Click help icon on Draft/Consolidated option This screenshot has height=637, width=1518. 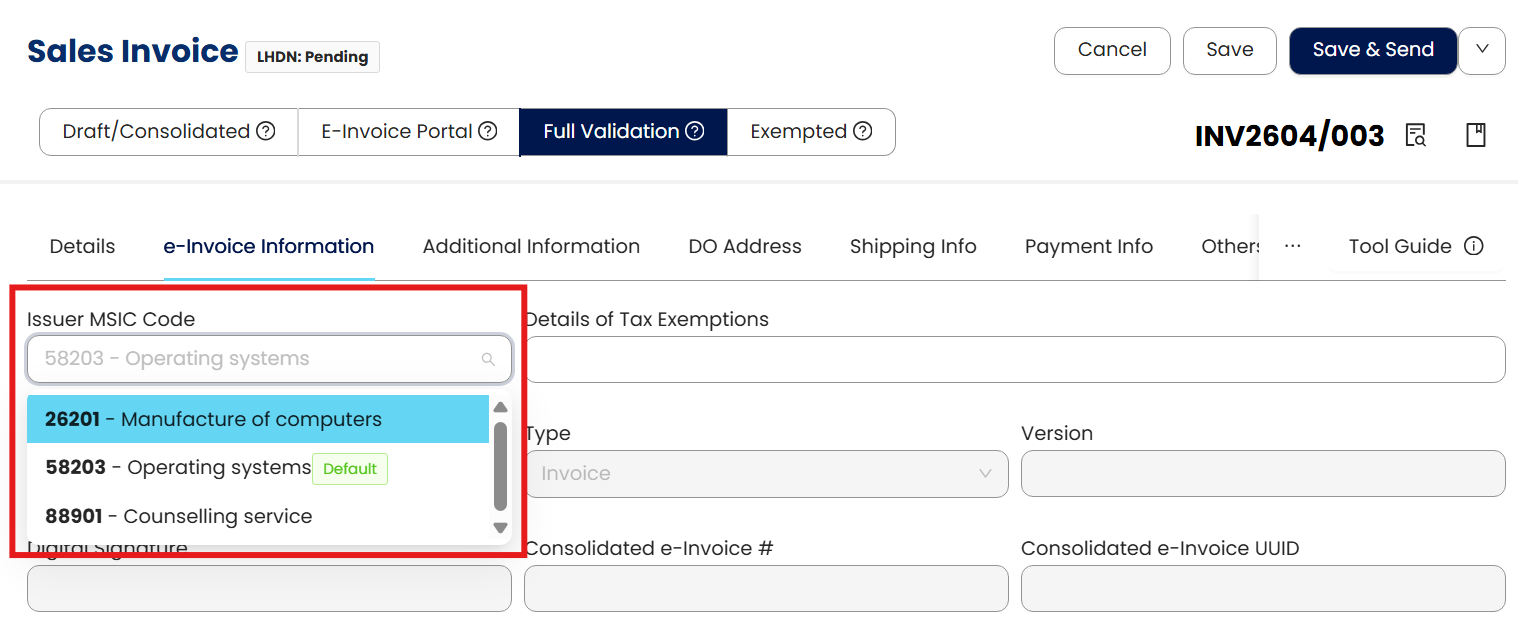tap(265, 131)
